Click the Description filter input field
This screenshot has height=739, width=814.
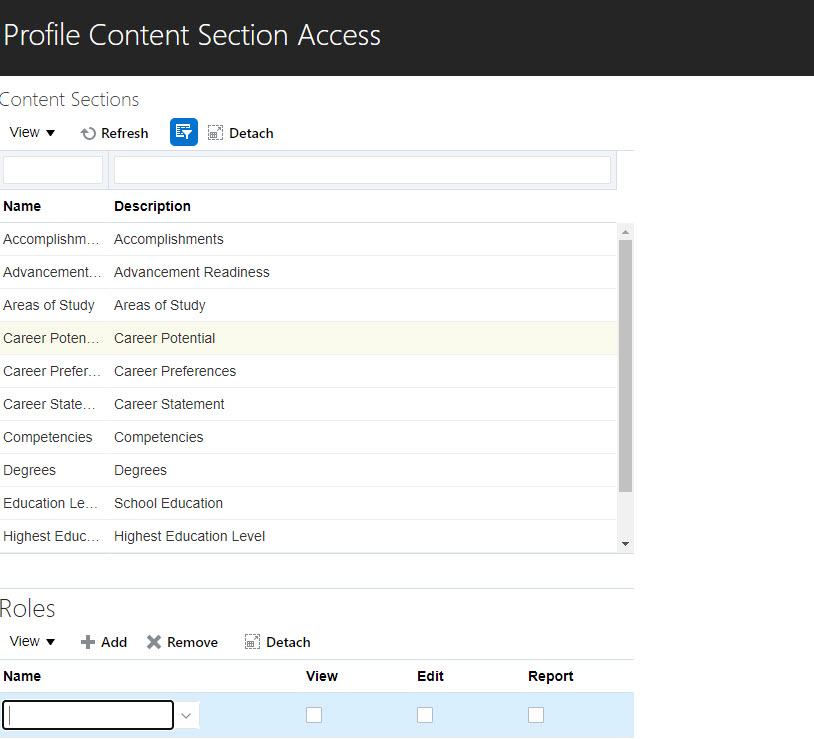pos(362,169)
